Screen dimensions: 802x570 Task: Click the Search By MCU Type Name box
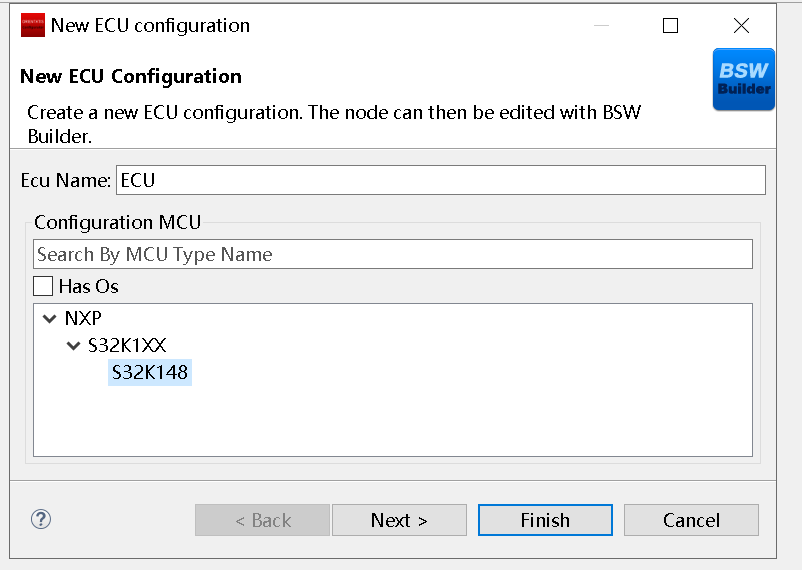click(x=392, y=254)
